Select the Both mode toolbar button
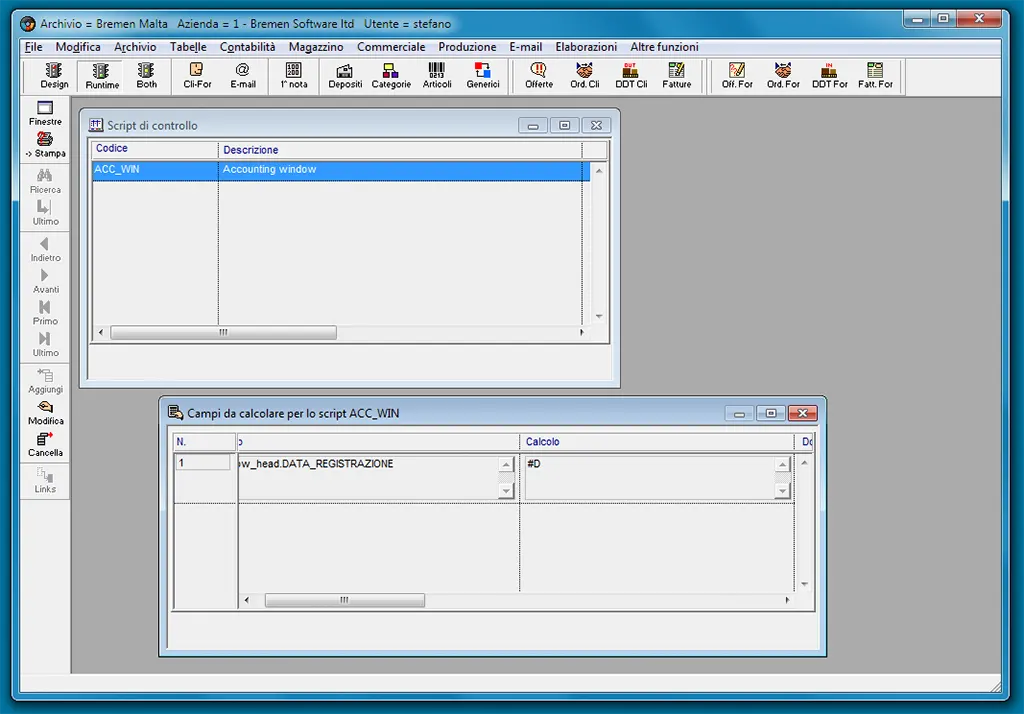 click(x=146, y=76)
